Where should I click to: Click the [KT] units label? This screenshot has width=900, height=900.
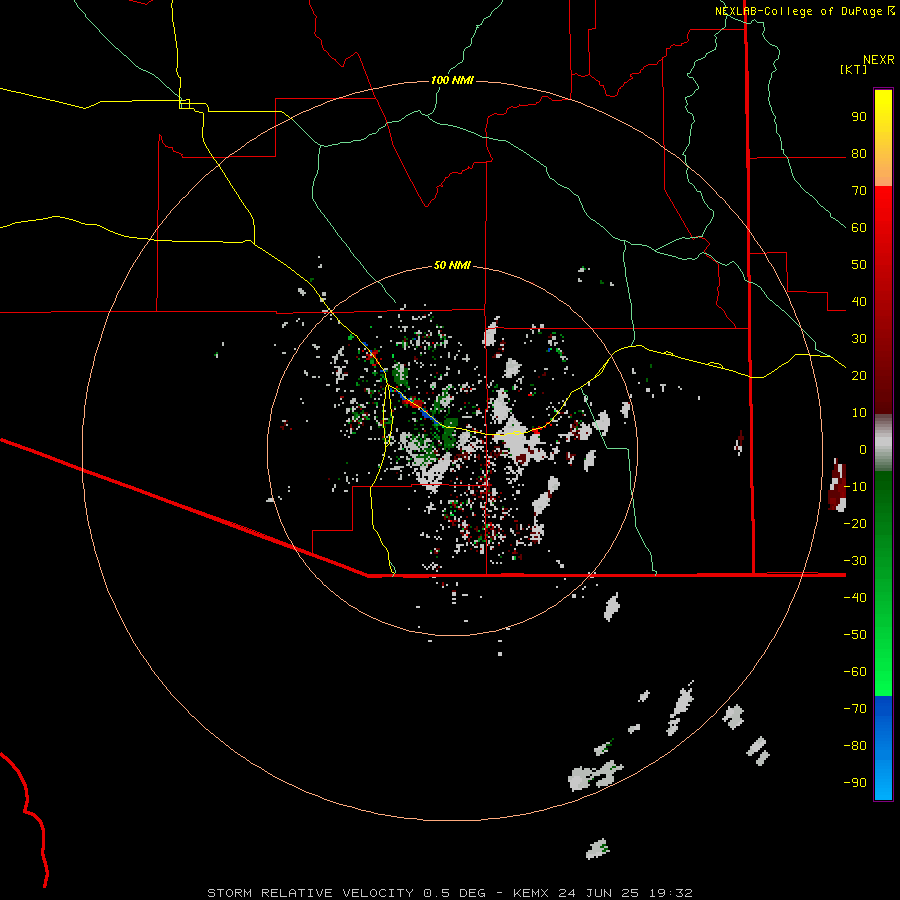(854, 69)
